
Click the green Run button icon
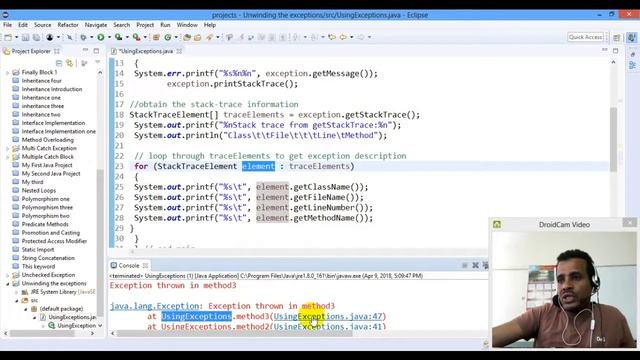tap(100, 37)
